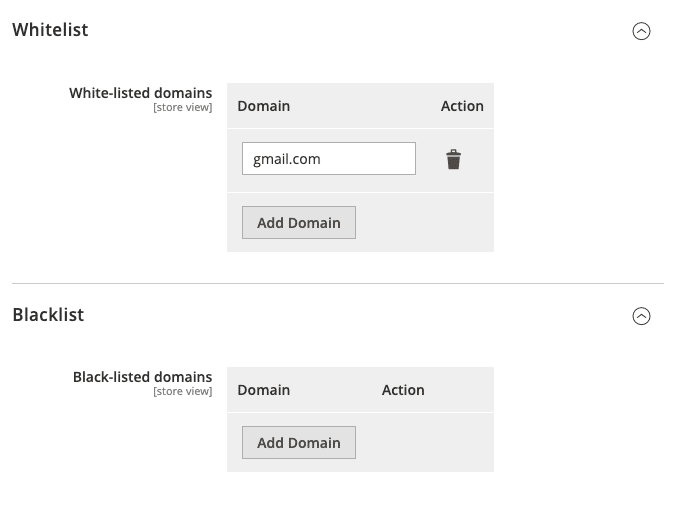
Task: Select the Action header in whitelist table
Action: click(x=462, y=106)
